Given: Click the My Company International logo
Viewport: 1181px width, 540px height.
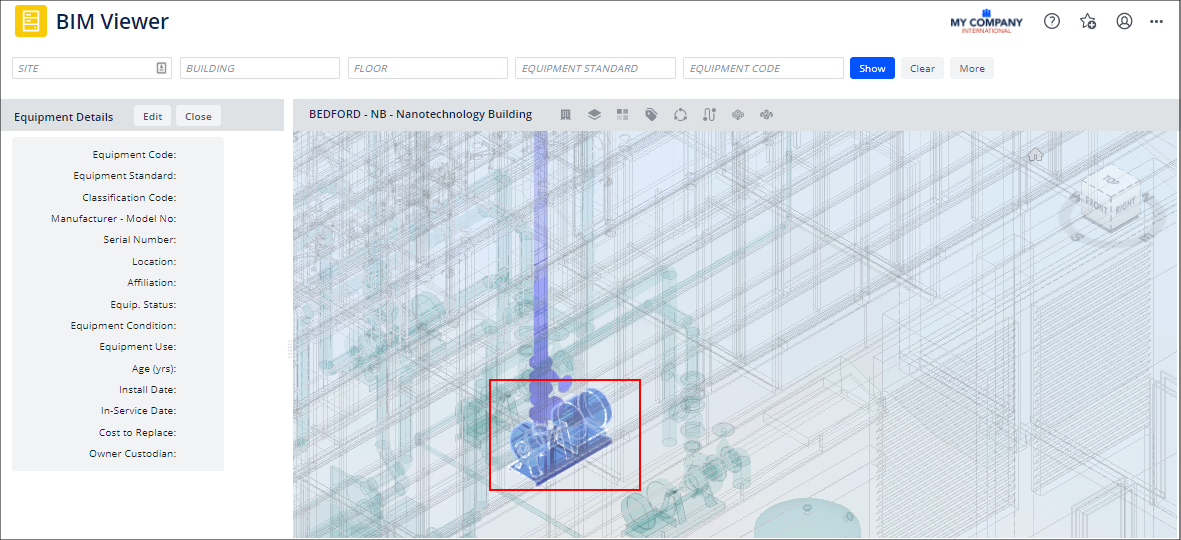Looking at the screenshot, I should click(987, 21).
